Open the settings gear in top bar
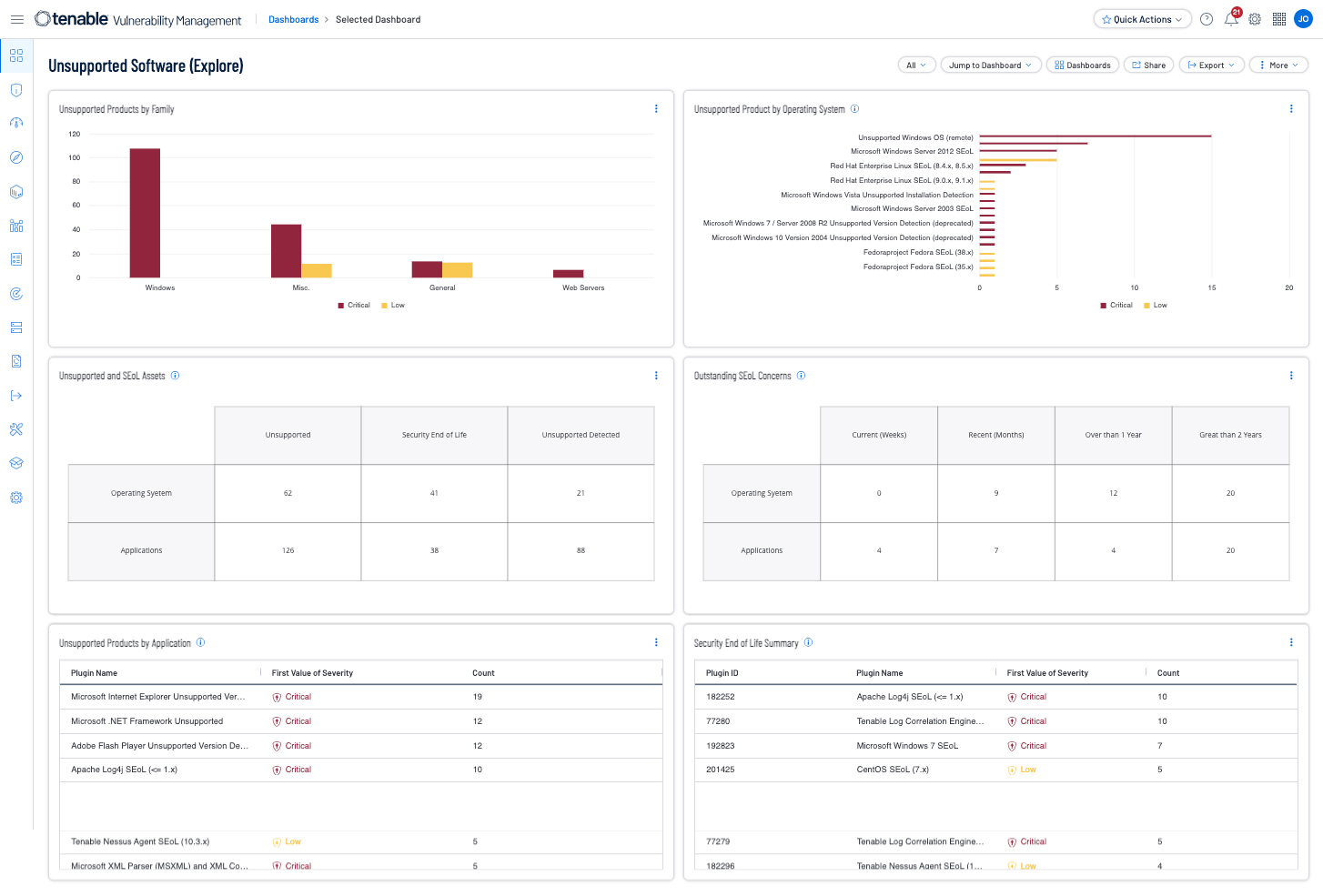This screenshot has width=1323, height=896. pyautogui.click(x=1255, y=19)
